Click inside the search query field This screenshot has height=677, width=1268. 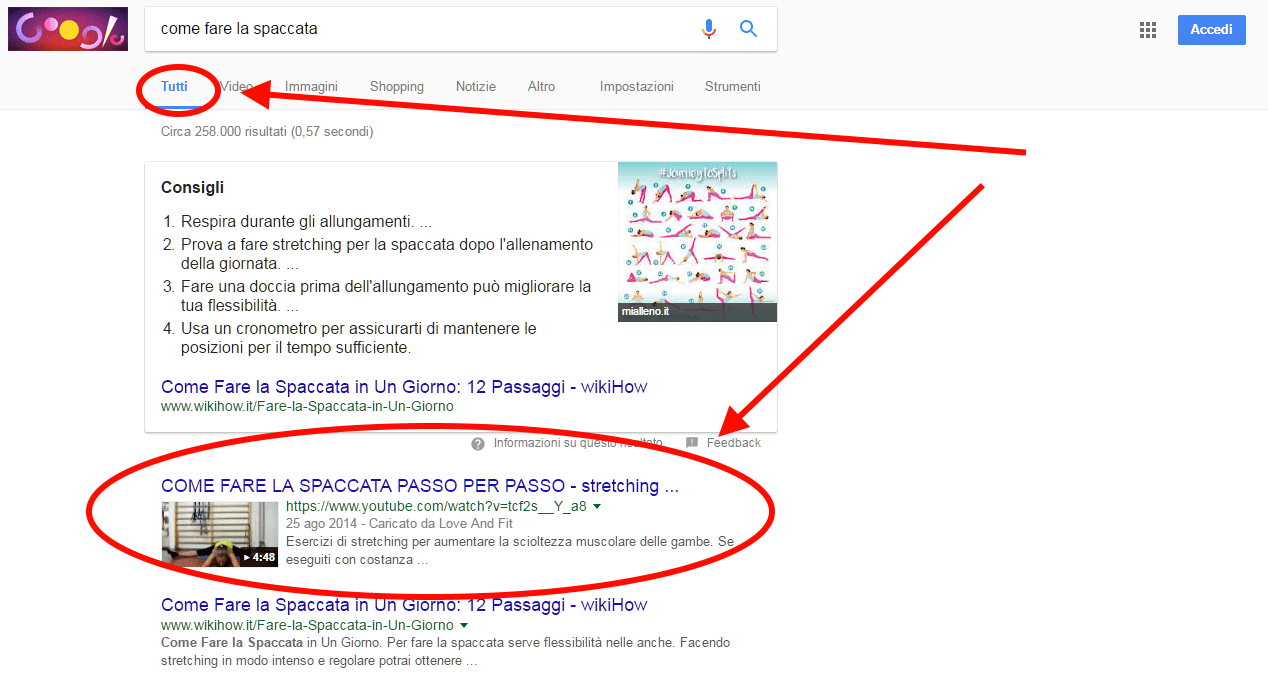click(x=400, y=28)
